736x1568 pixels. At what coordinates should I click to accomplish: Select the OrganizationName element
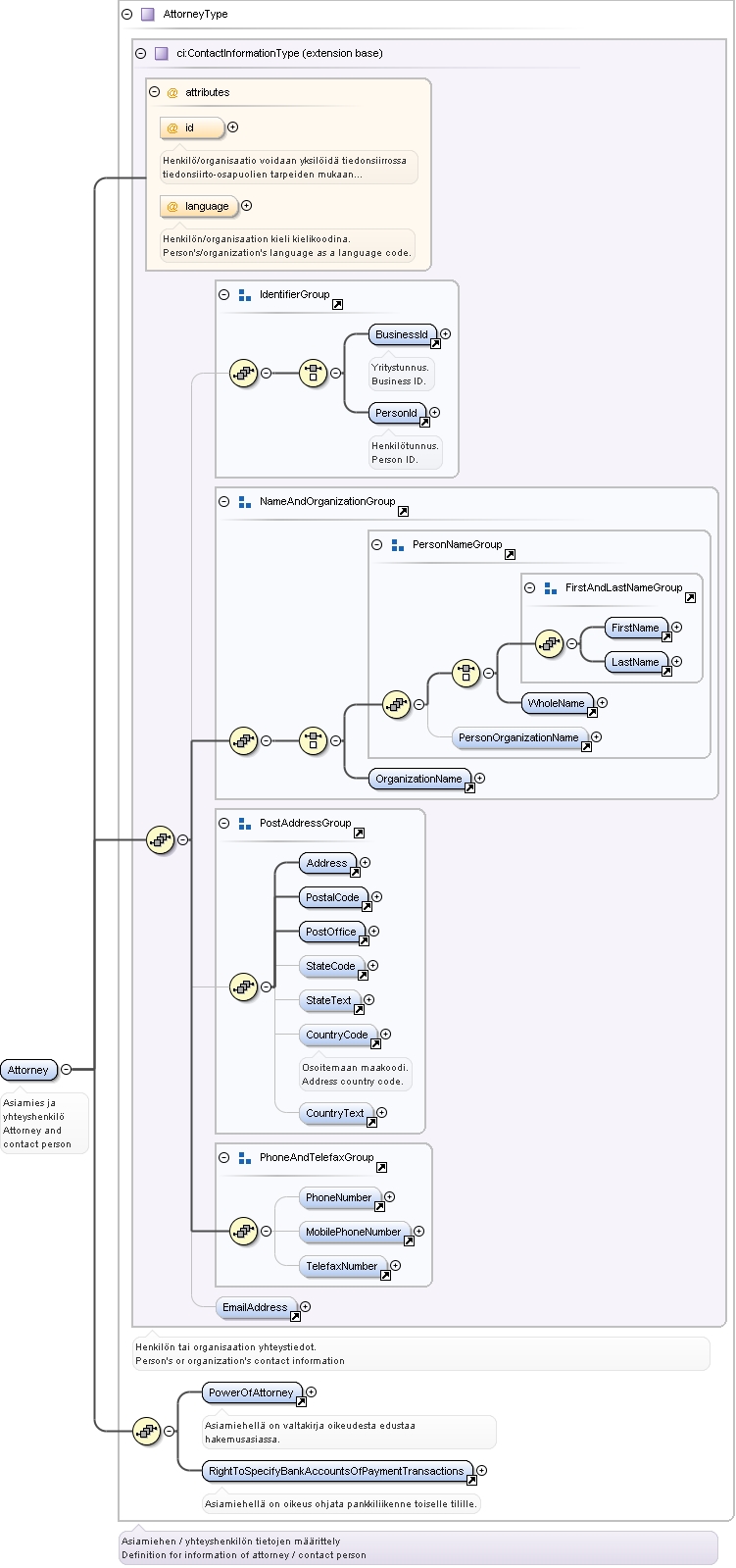419,779
